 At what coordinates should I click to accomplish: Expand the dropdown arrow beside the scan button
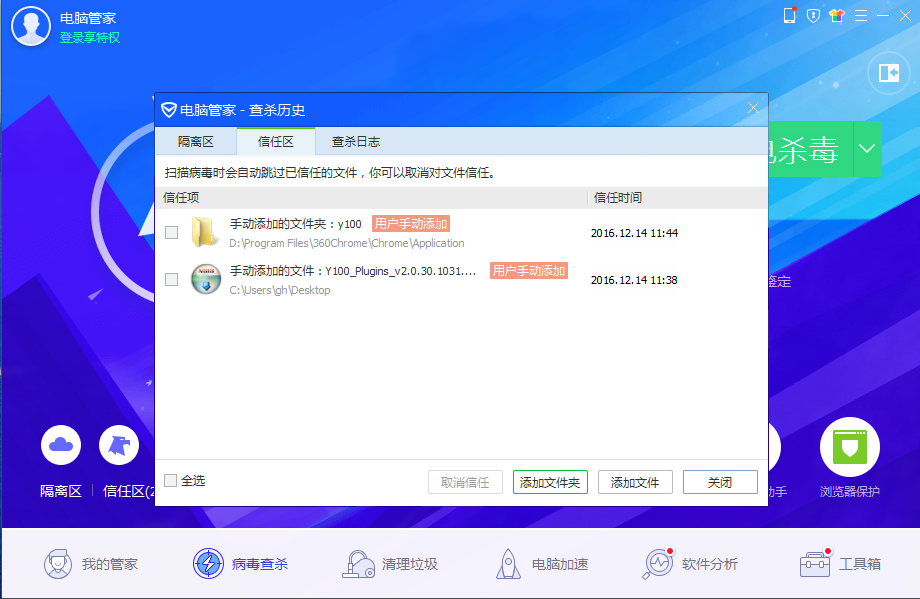tap(866, 149)
